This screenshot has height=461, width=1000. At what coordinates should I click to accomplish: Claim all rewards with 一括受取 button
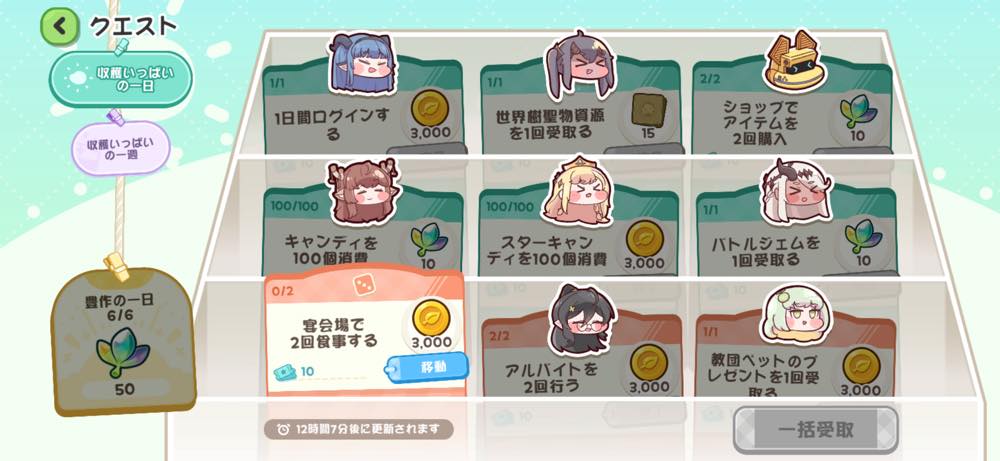coord(815,430)
